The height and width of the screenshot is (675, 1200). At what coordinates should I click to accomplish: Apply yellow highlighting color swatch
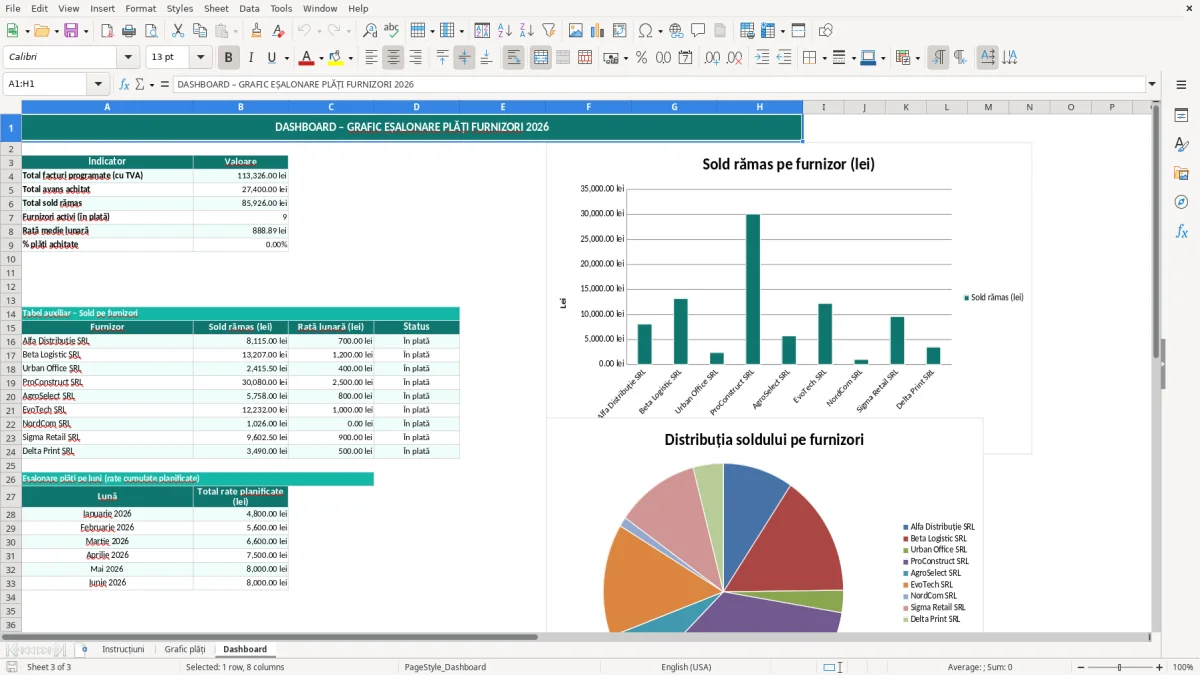336,58
